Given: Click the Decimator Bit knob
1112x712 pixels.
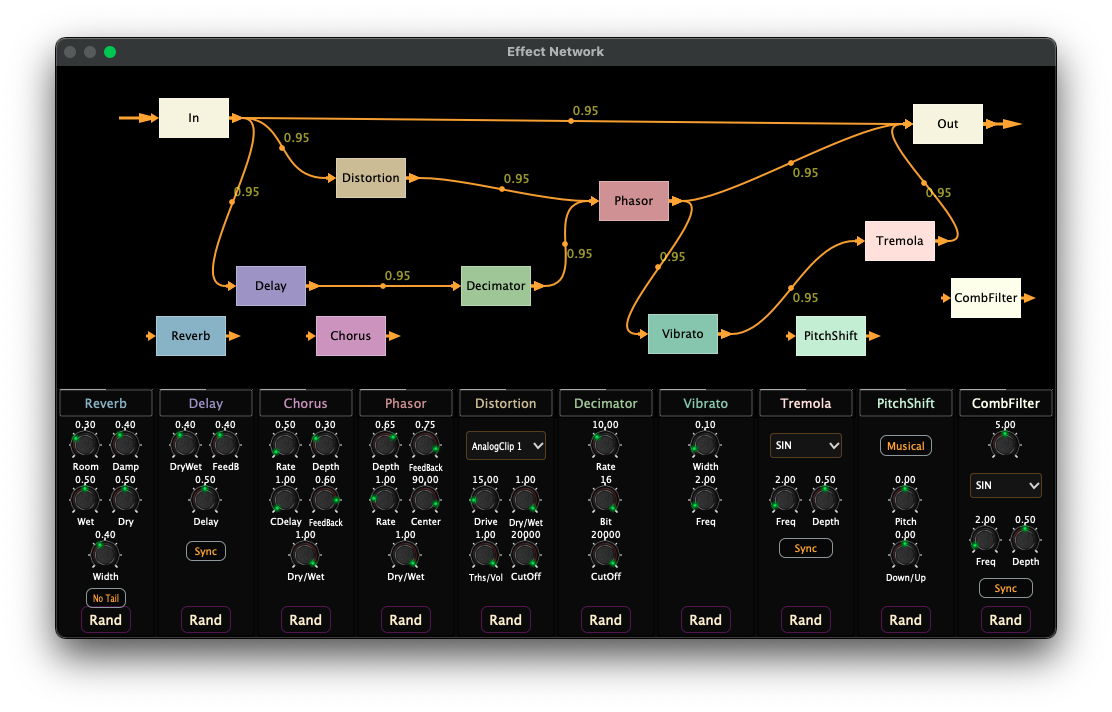Looking at the screenshot, I should (606, 500).
